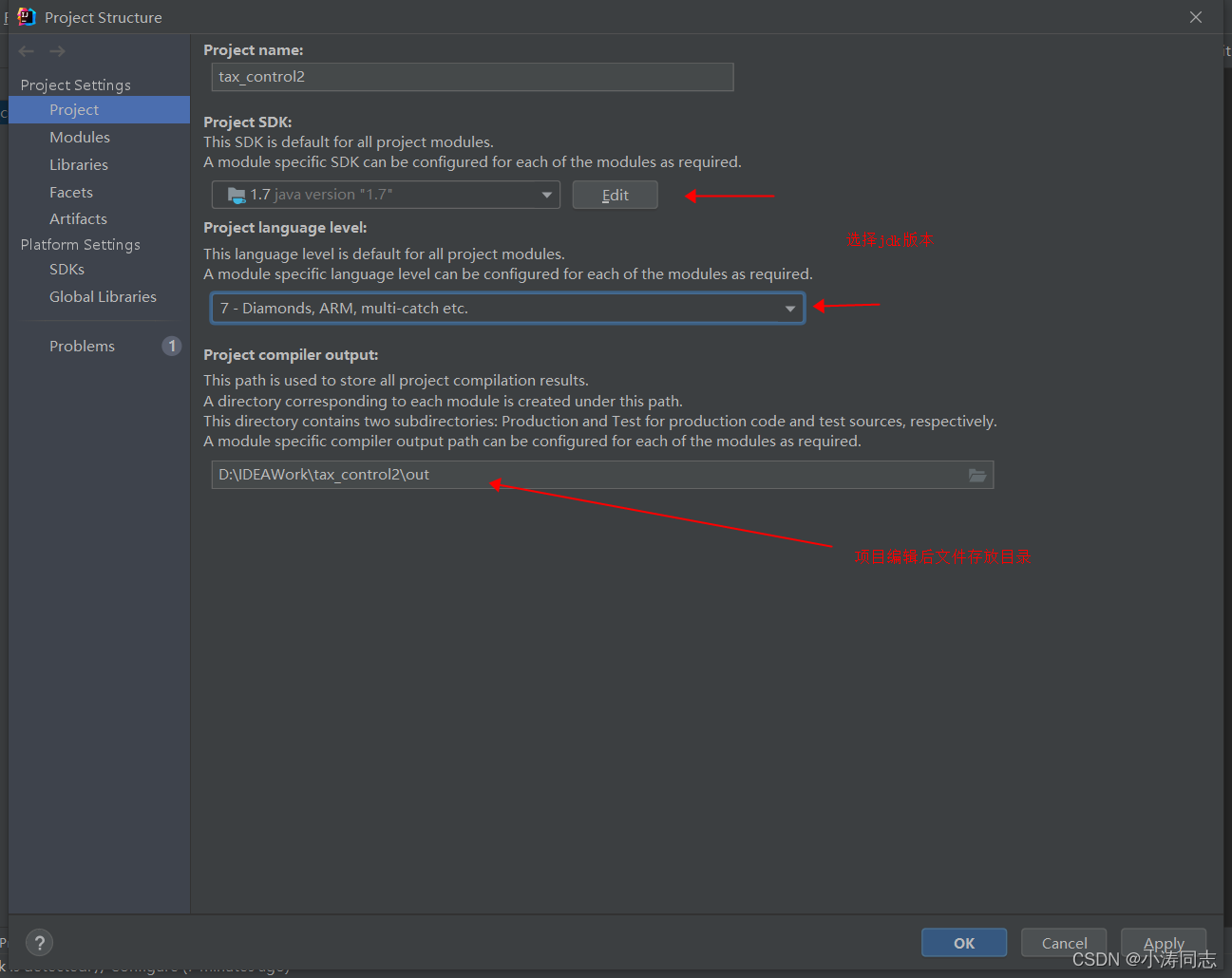The height and width of the screenshot is (978, 1232).
Task: Click the Project language level label
Action: point(285,228)
